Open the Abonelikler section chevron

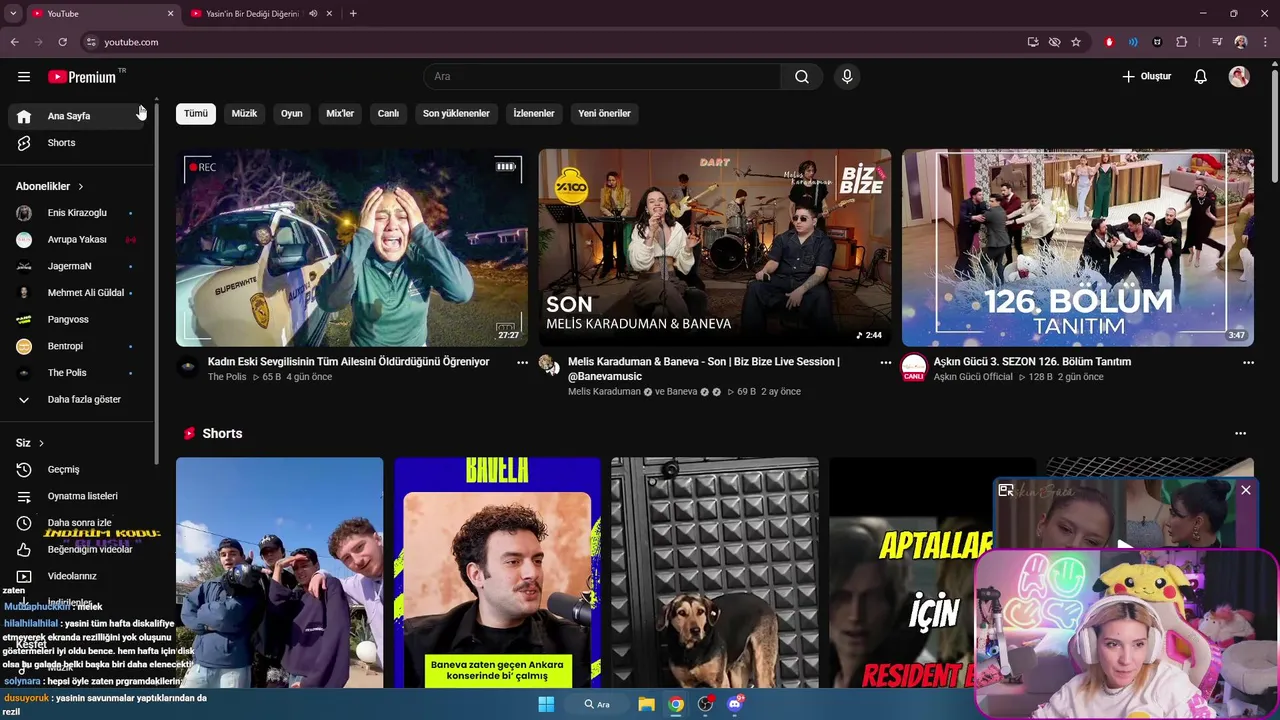click(x=81, y=187)
